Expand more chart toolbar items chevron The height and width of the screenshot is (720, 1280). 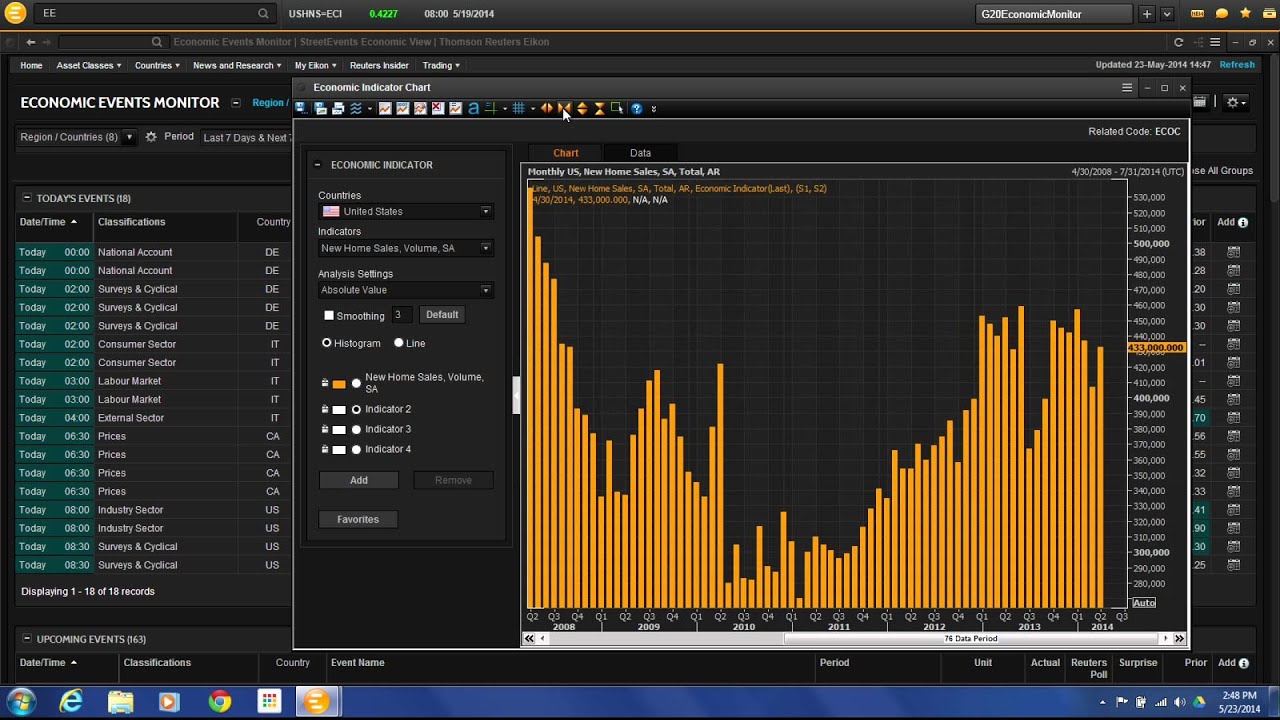pos(654,108)
